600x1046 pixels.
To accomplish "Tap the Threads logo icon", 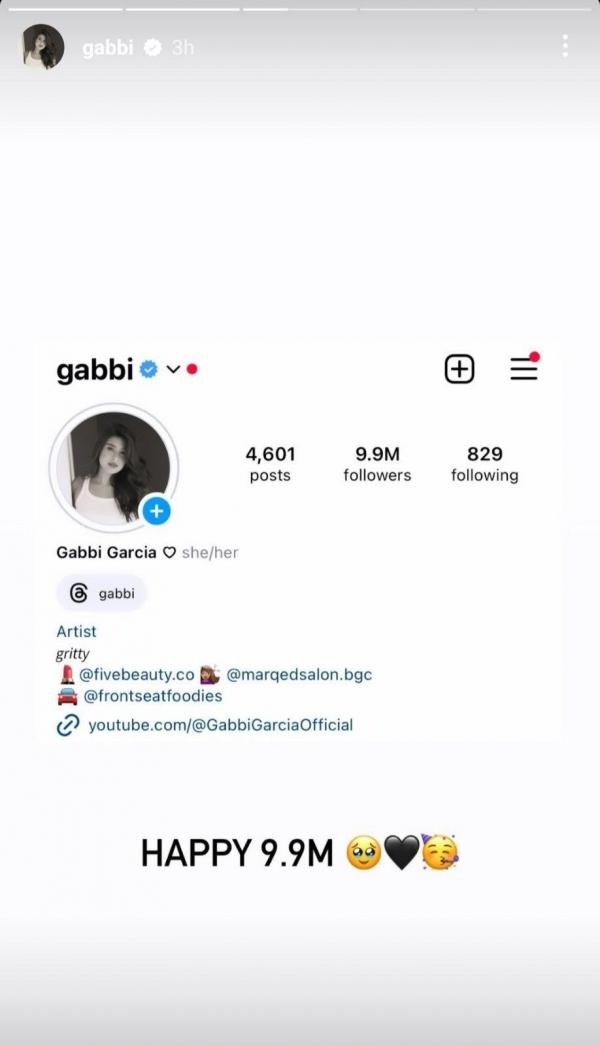I will tap(79, 593).
